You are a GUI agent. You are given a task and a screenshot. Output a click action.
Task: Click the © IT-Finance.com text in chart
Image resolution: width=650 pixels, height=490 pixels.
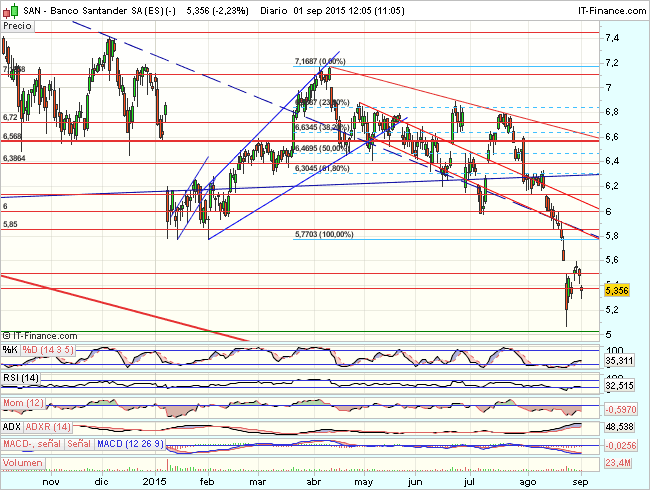coord(40,336)
